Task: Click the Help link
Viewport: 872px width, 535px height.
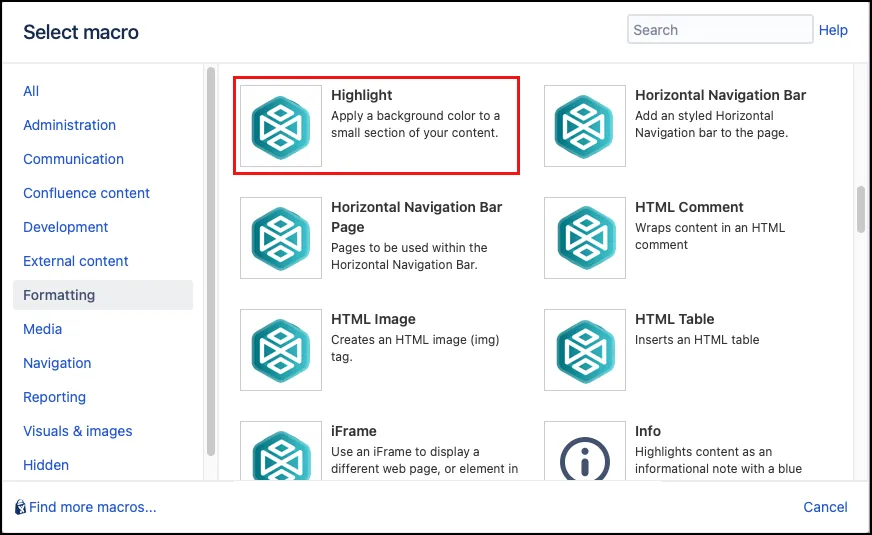Action: pyautogui.click(x=833, y=30)
